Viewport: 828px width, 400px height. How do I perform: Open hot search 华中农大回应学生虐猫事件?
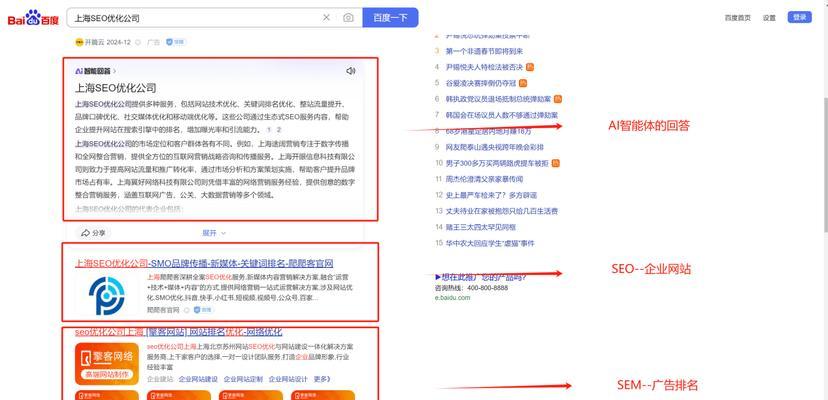(x=490, y=243)
